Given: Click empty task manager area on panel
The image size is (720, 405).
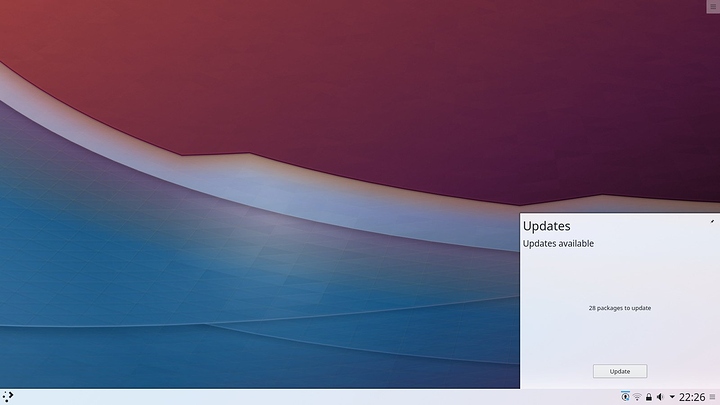Looking at the screenshot, I should point(300,397).
